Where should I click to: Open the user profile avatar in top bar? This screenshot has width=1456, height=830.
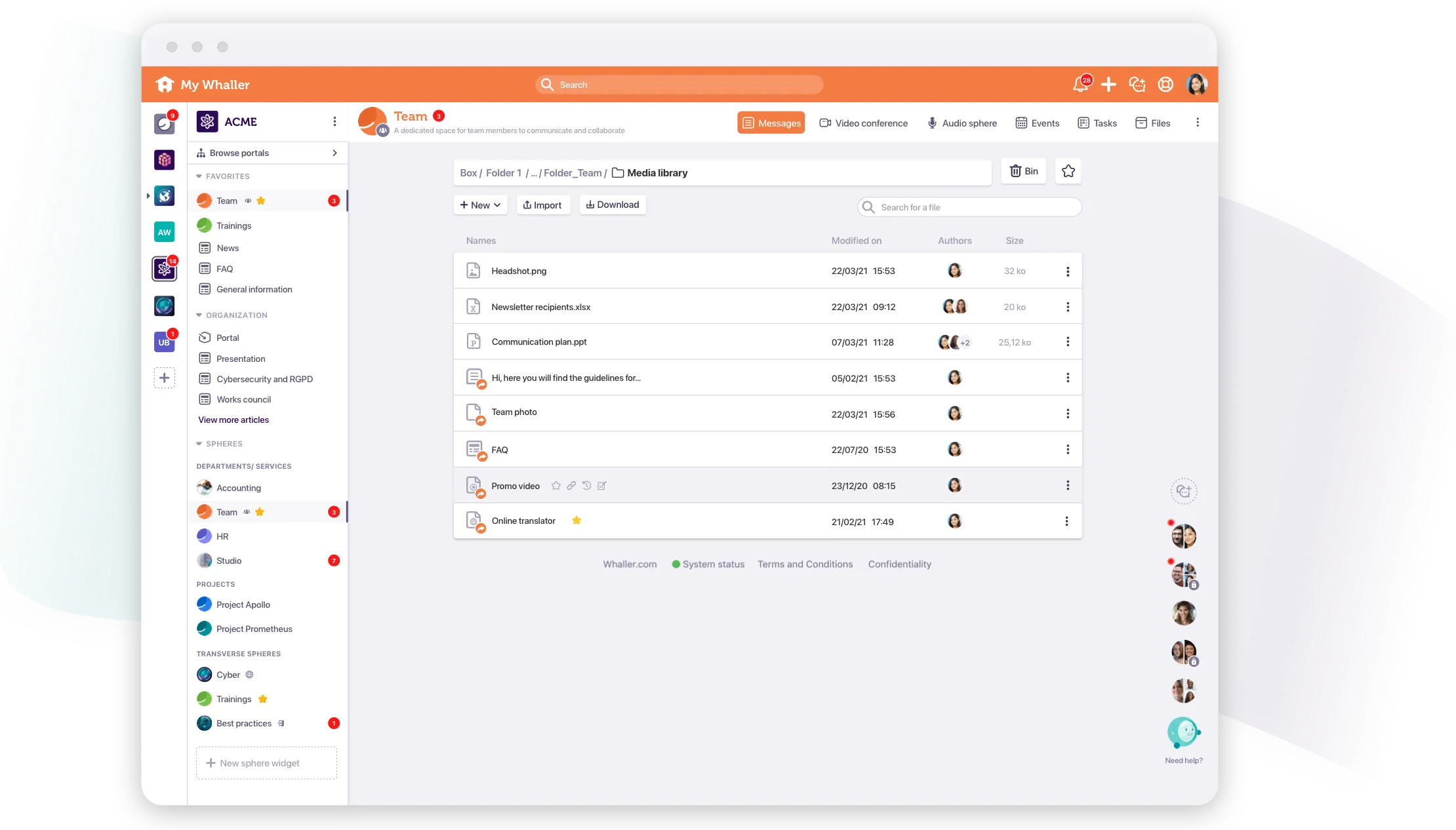point(1197,85)
